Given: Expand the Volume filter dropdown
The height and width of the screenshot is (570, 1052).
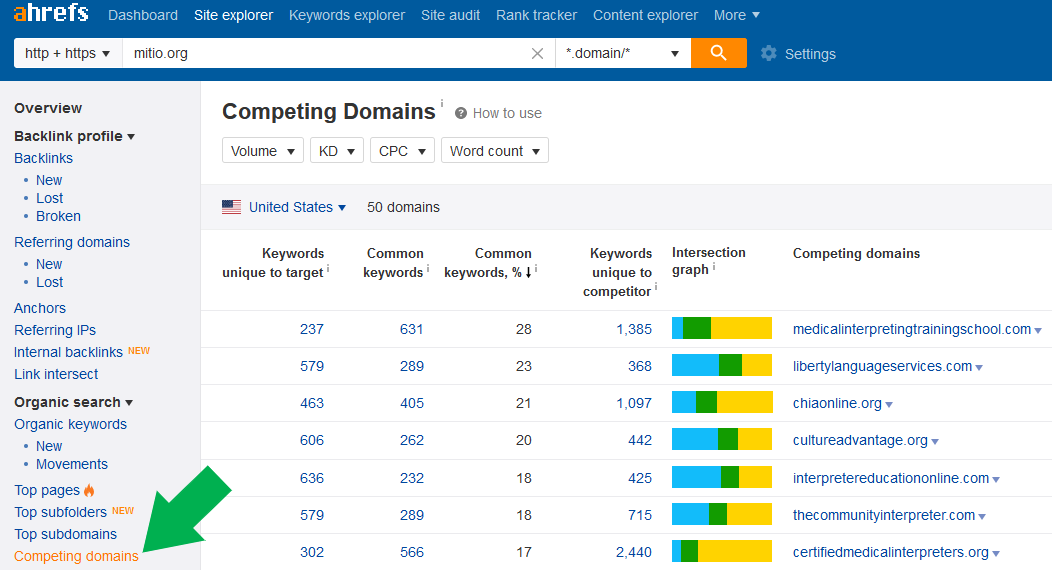Looking at the screenshot, I should tap(263, 151).
